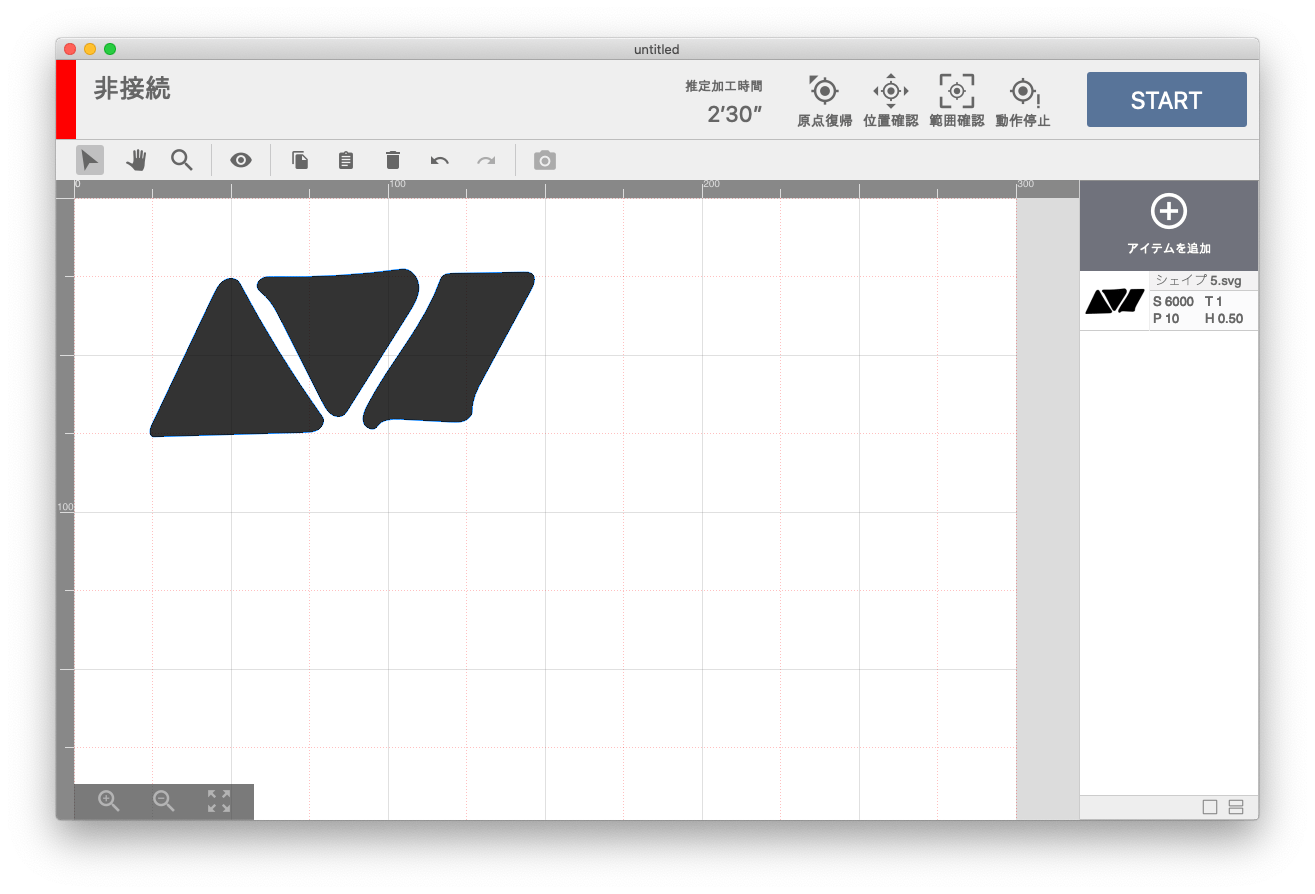Click the シェイプ 5.svg file name
Viewport: 1315px width, 894px height.
pos(1198,281)
